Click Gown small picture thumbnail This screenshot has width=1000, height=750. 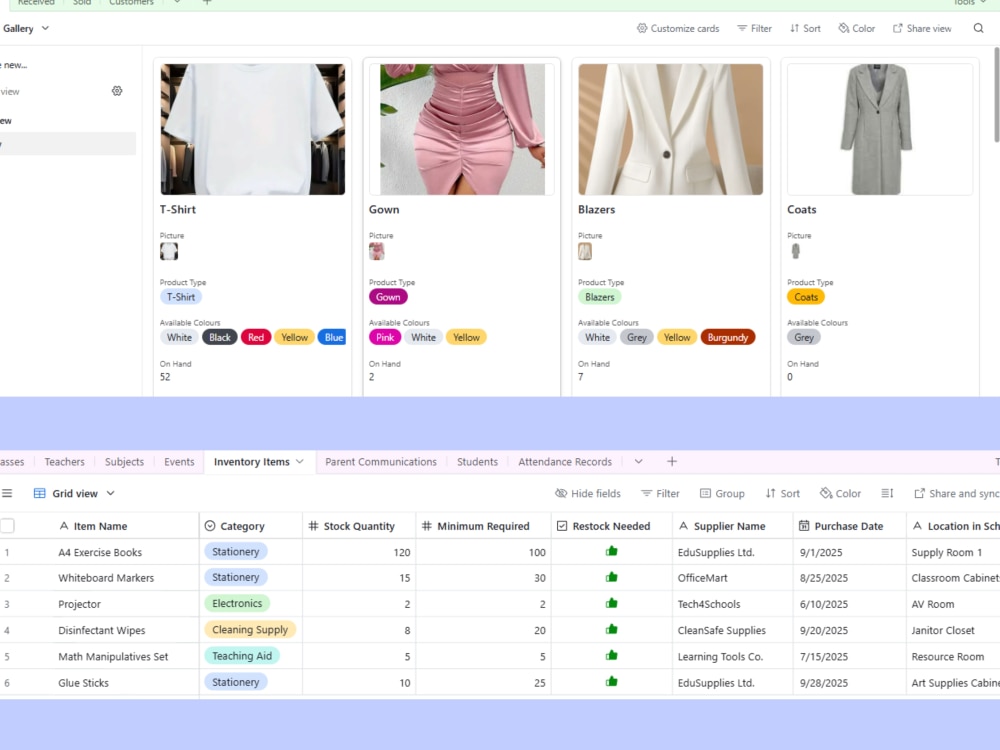pyautogui.click(x=377, y=251)
